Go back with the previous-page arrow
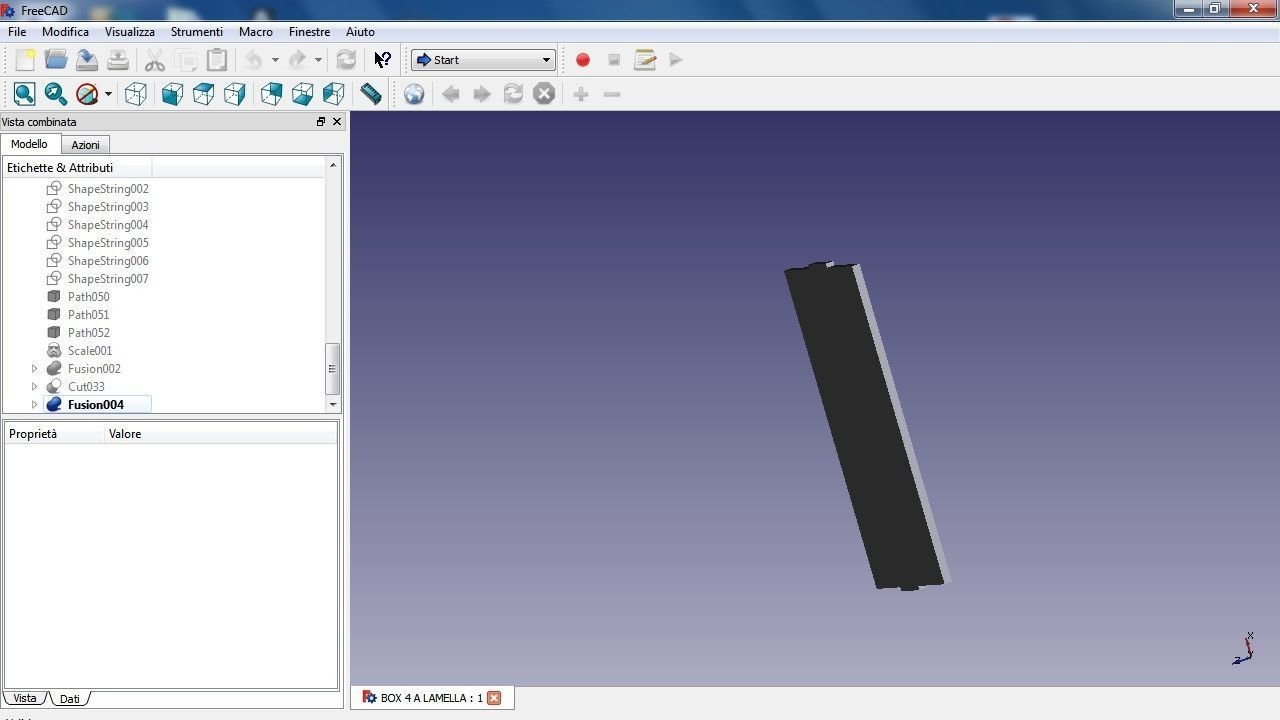 point(451,94)
